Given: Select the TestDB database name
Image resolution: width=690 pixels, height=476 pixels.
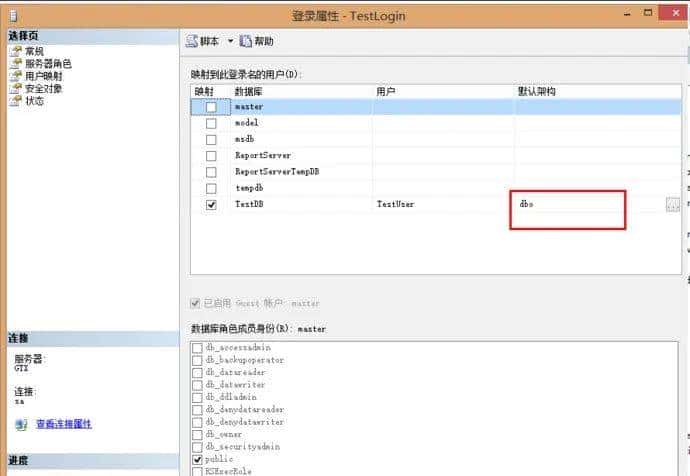Looking at the screenshot, I should (x=249, y=204).
